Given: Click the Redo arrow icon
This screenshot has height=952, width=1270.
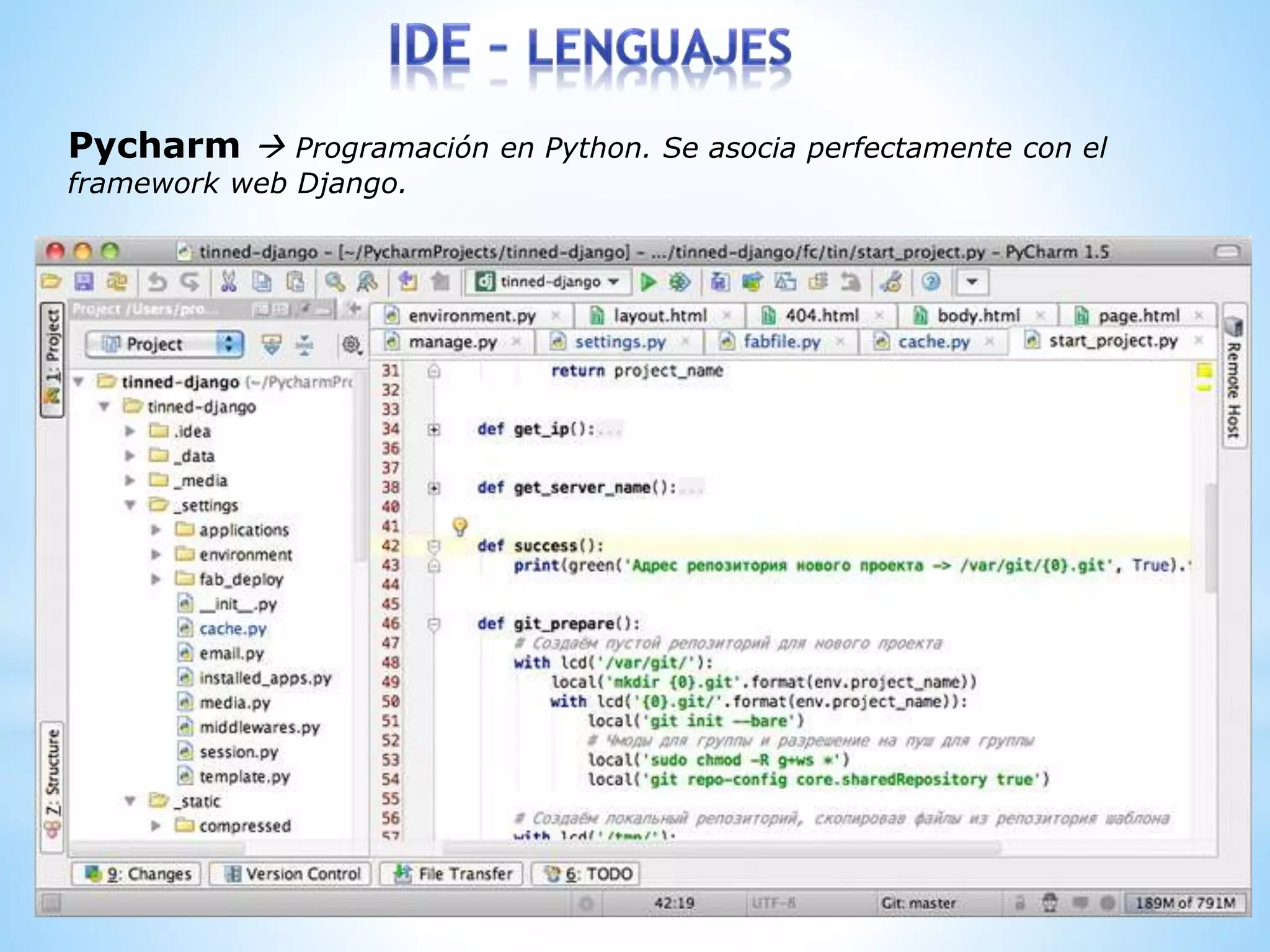Looking at the screenshot, I should pos(190,282).
